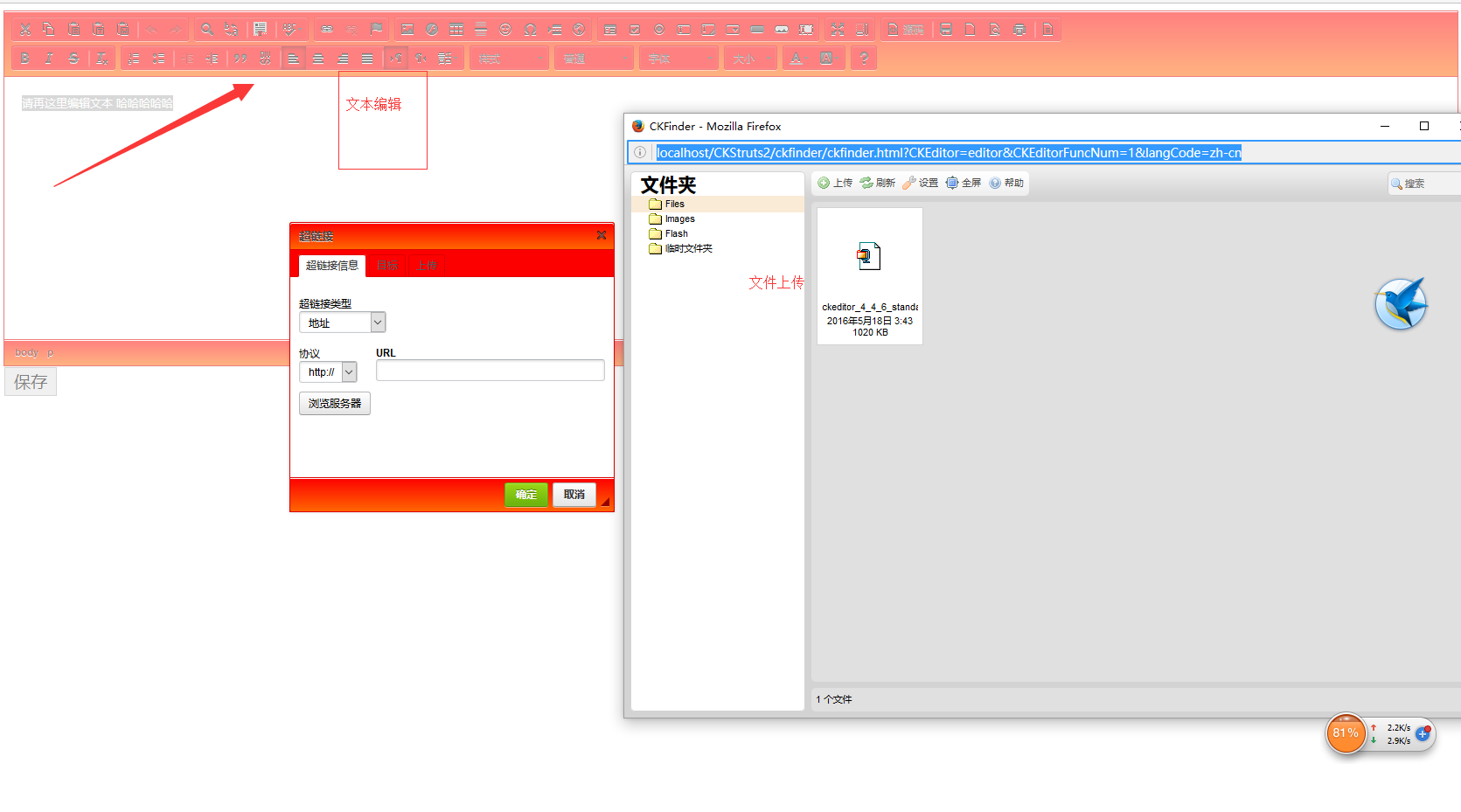
Task: Click the Special Character omega icon
Action: coord(530,30)
